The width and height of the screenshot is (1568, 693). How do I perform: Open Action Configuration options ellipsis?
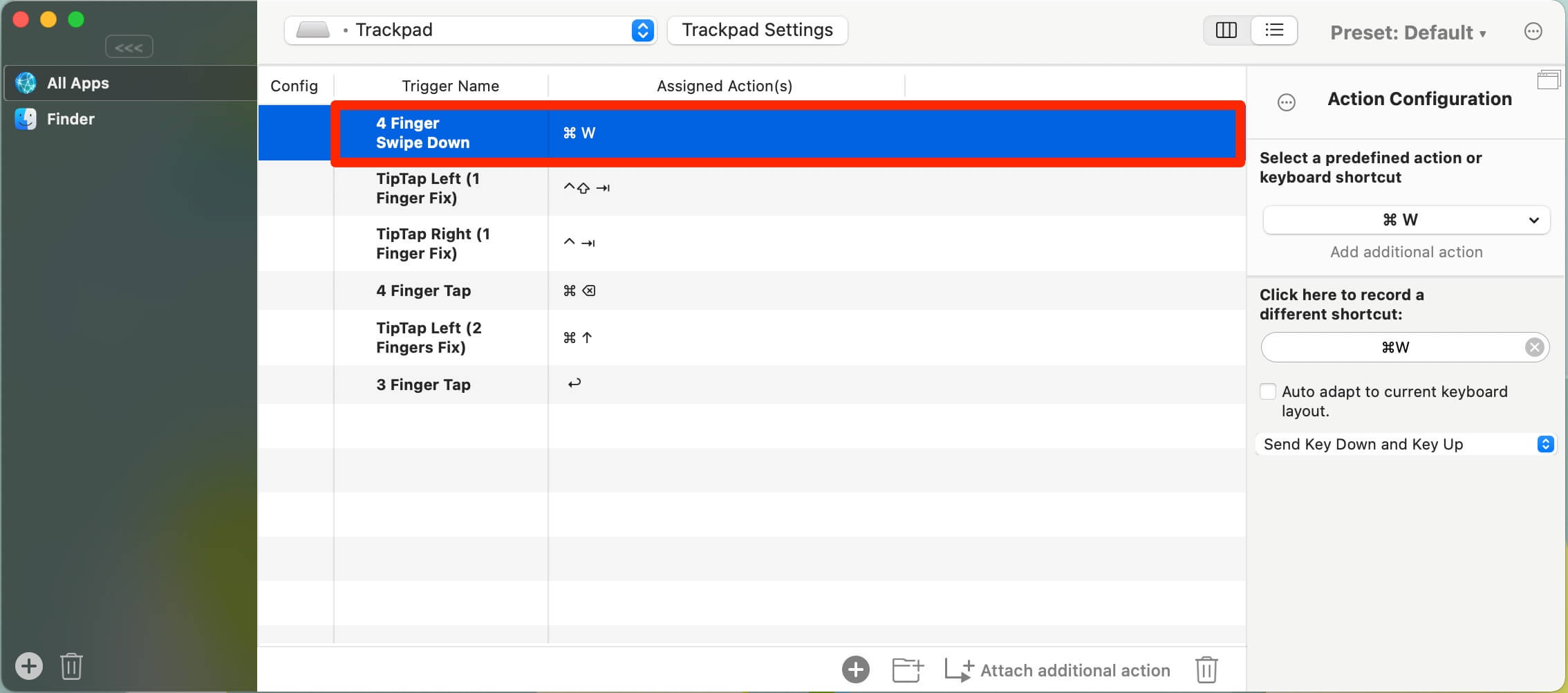coord(1286,103)
